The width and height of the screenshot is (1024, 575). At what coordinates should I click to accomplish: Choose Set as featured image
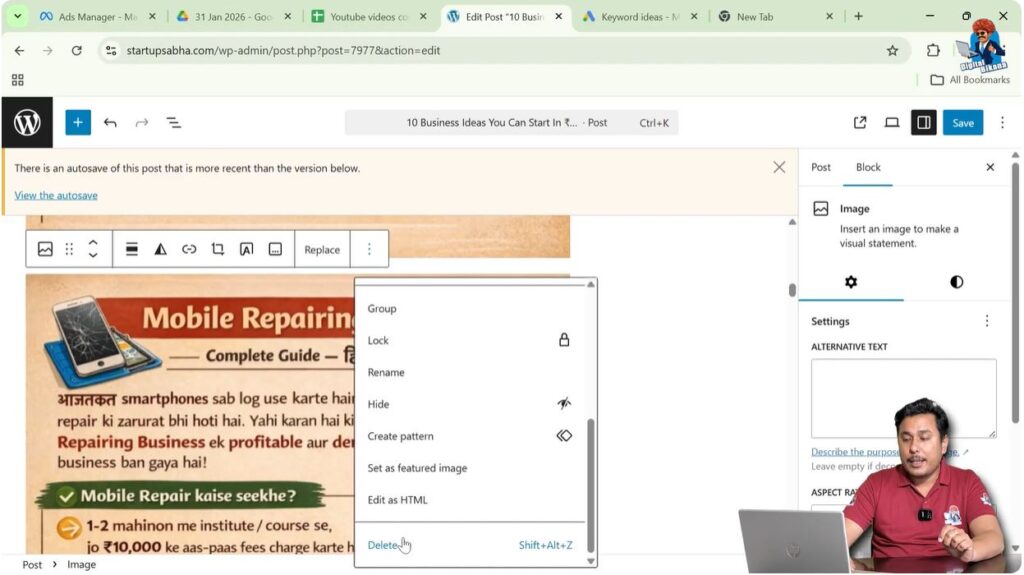pyautogui.click(x=470, y=468)
